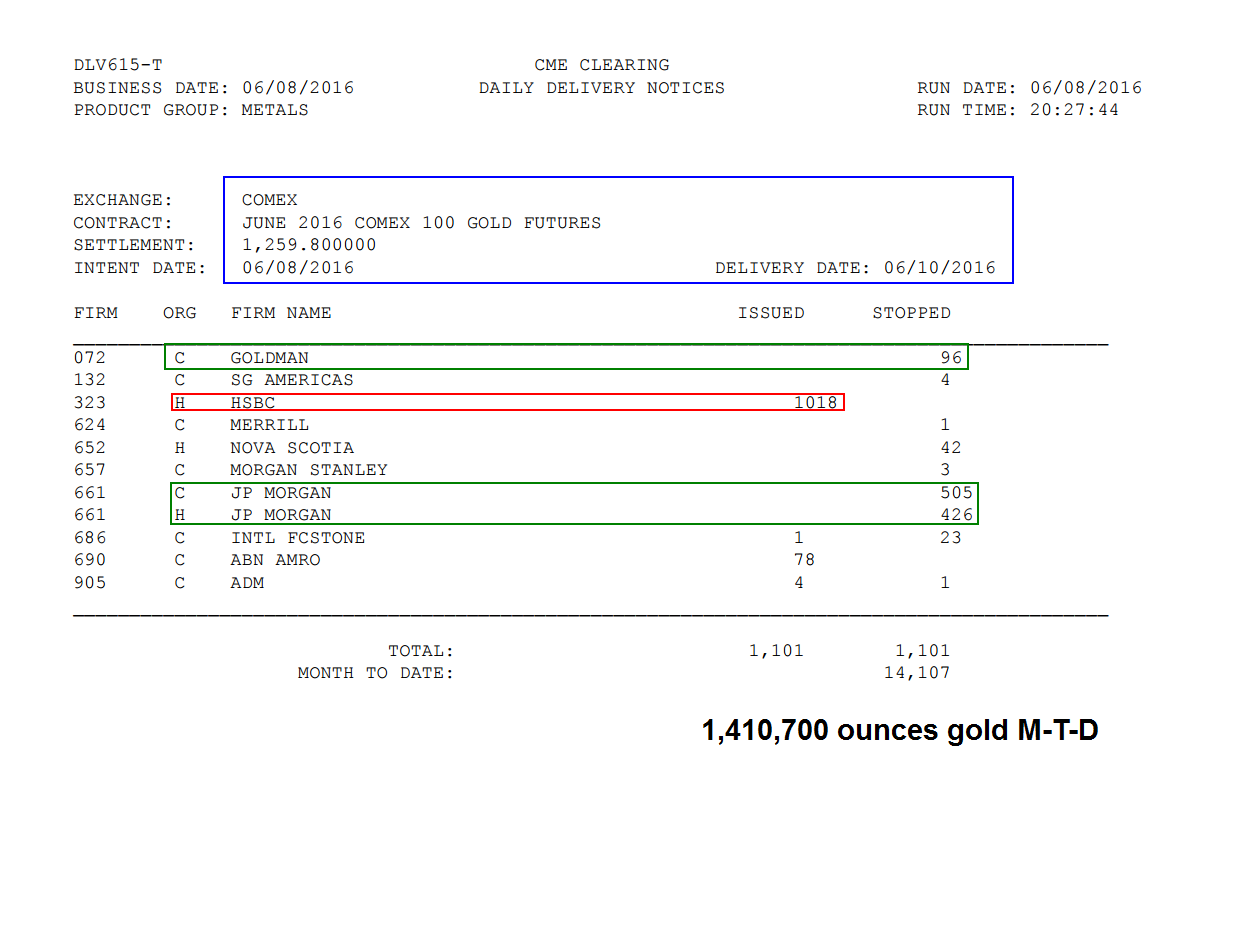
Task: Select the 1,410,700 ounces gold M-T-D caption
Action: [900, 731]
